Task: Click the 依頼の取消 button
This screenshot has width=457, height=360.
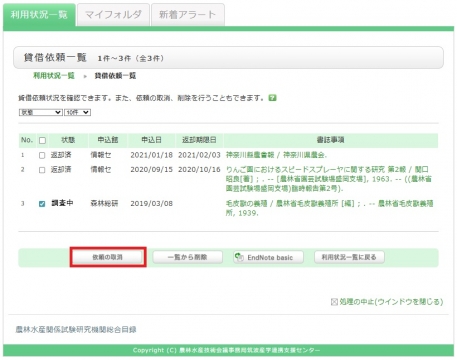Action: 108,257
